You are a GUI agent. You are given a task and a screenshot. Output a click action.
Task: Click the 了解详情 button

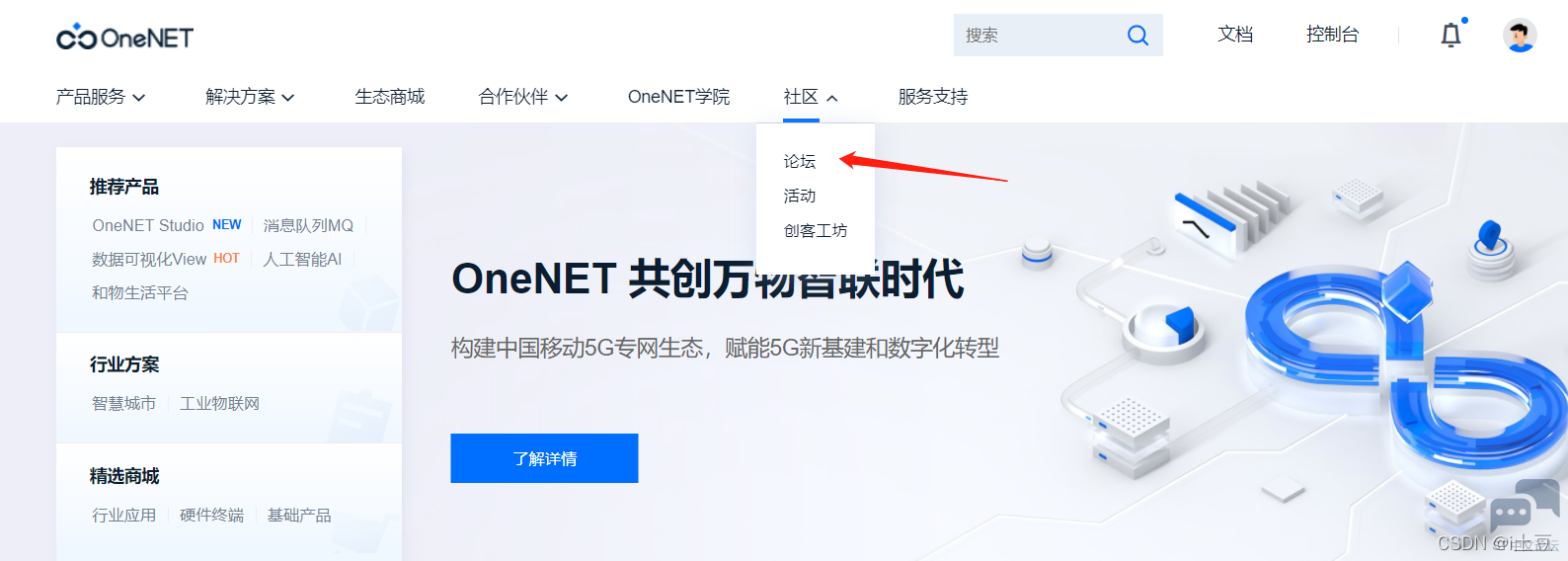click(544, 458)
